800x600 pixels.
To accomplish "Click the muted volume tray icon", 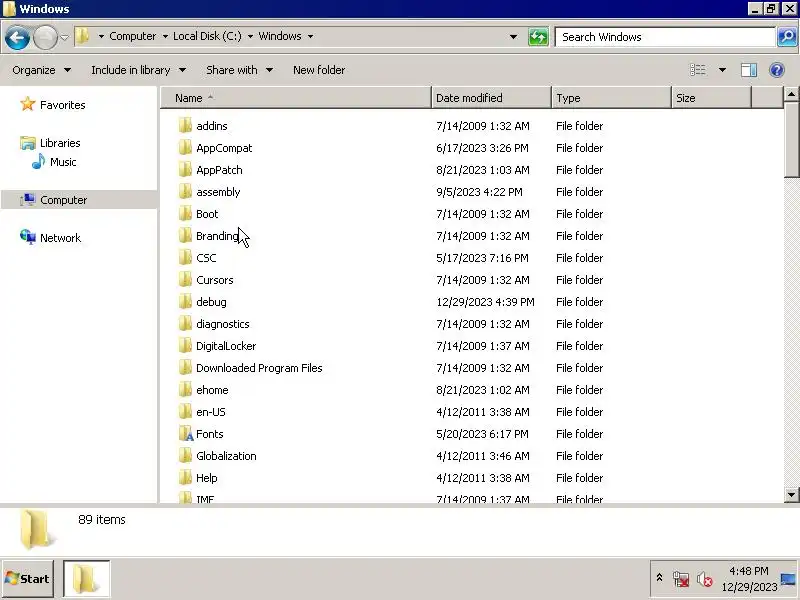I will coord(705,579).
